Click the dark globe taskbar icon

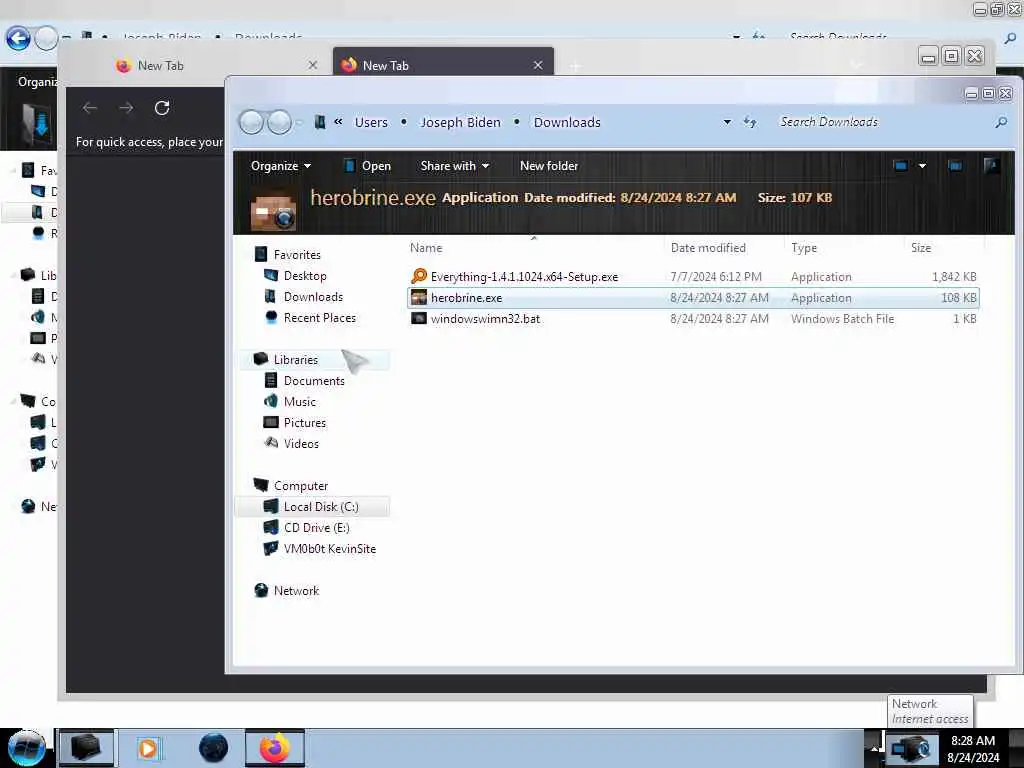pos(214,748)
